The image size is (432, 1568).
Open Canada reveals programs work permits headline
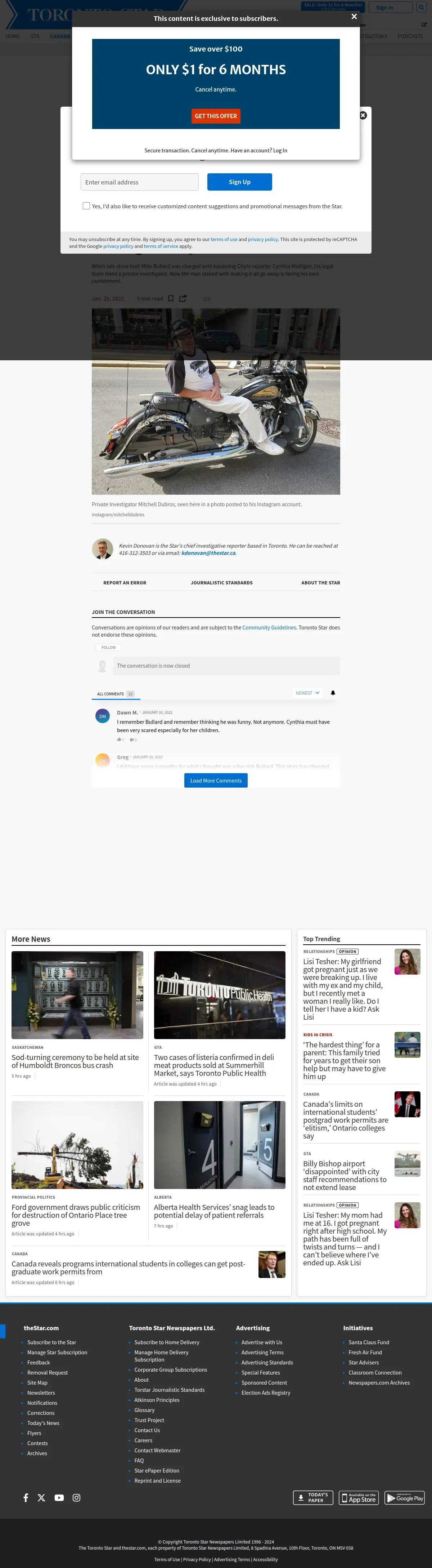(129, 1267)
